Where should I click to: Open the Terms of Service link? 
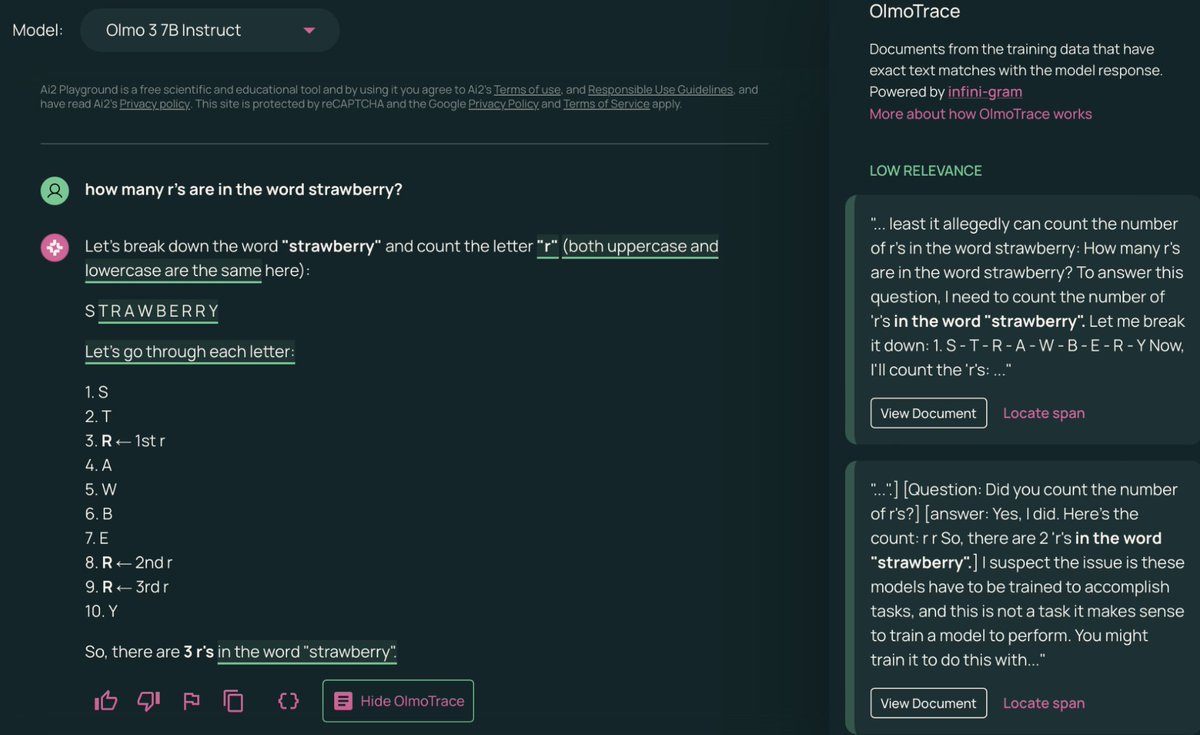coord(606,104)
